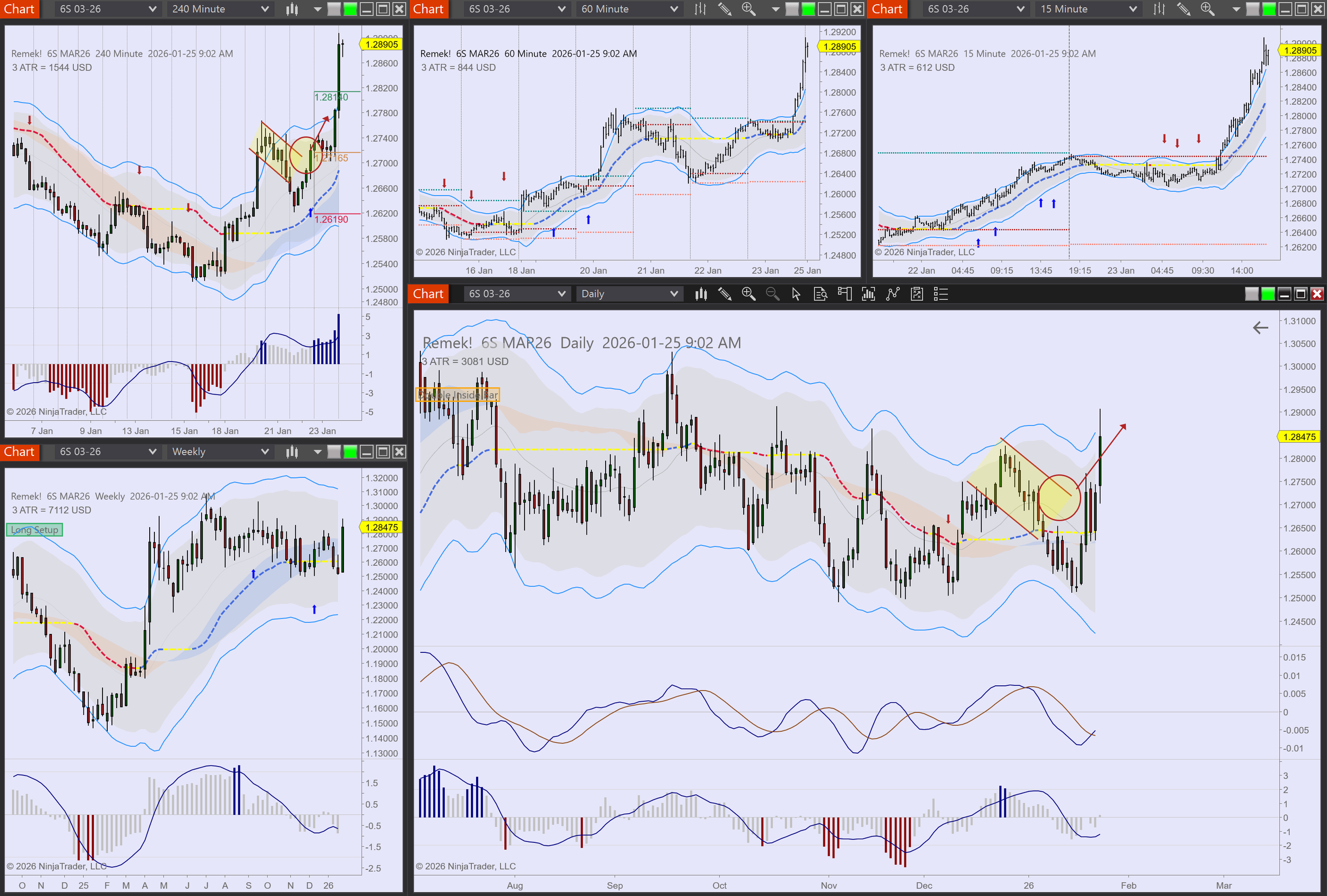
Task: Select the cursor pointer tool in Daily chart
Action: [796, 294]
